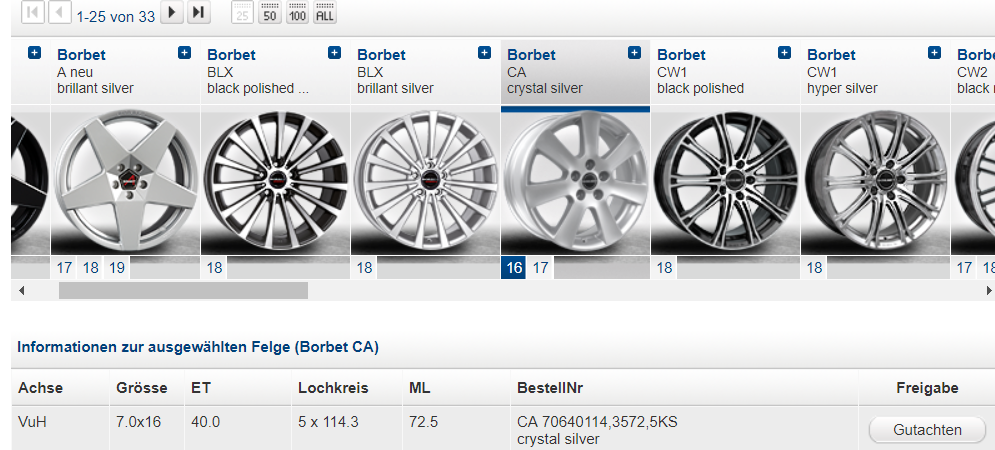
Task: Click 'CA 70640114,3572,5KS' order number
Action: click(x=597, y=422)
